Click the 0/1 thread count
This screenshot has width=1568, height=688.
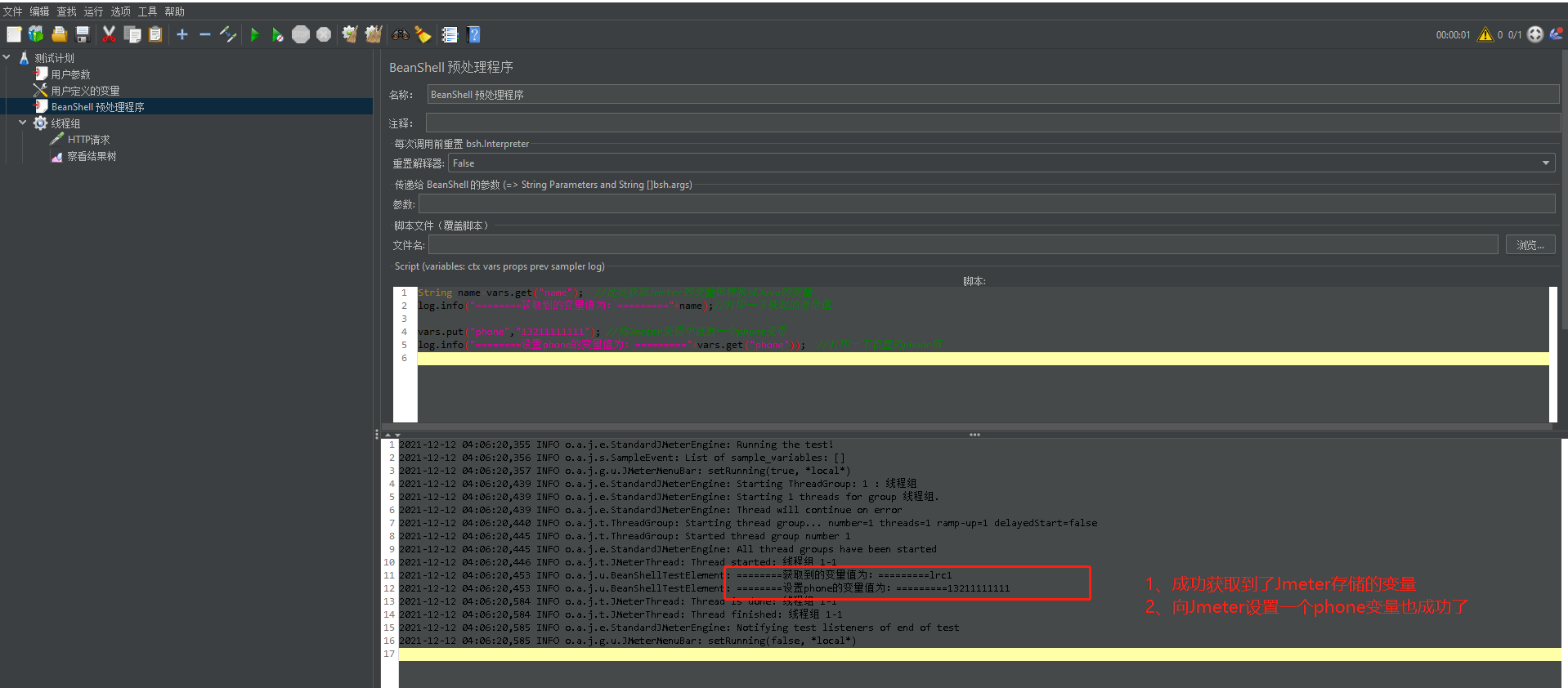(x=1515, y=35)
